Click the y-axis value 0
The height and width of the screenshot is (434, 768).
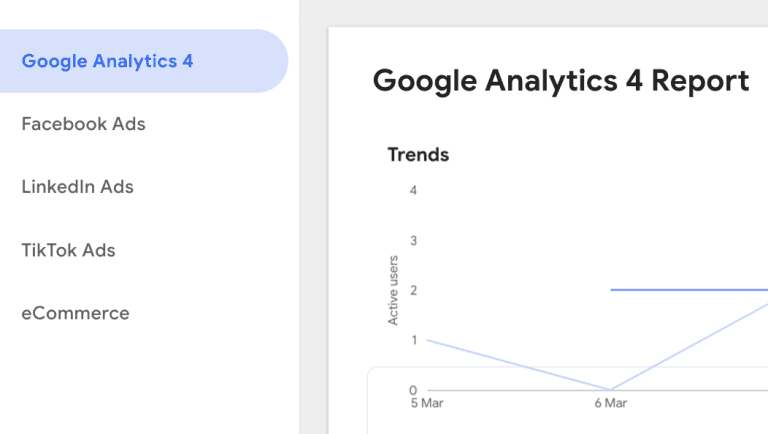(413, 390)
